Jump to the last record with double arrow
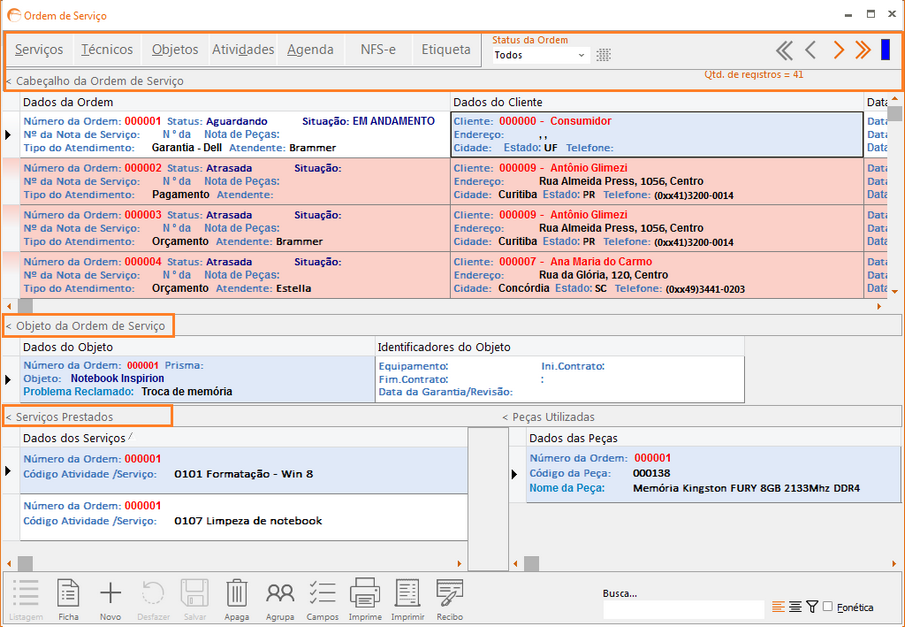This screenshot has height=627, width=905. (x=863, y=50)
